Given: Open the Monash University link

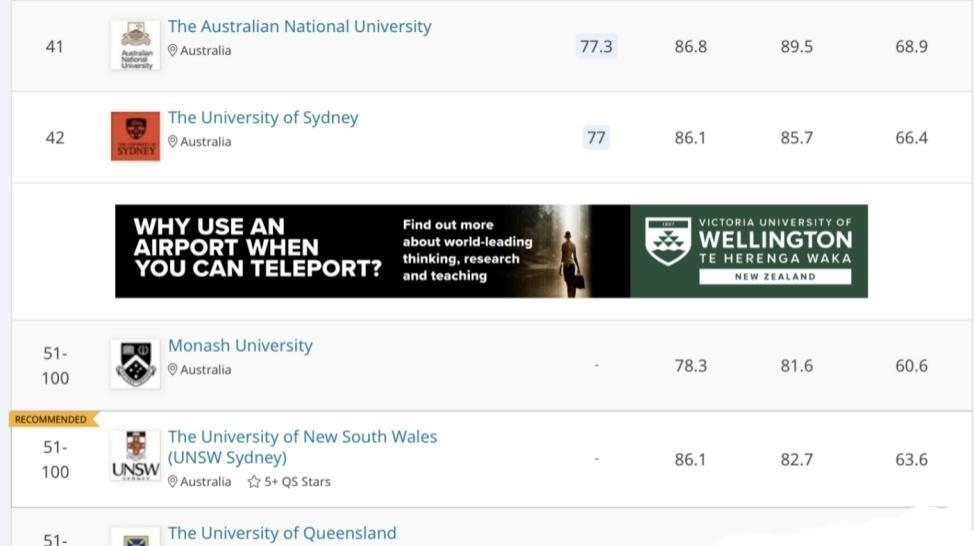Looking at the screenshot, I should tap(240, 345).
